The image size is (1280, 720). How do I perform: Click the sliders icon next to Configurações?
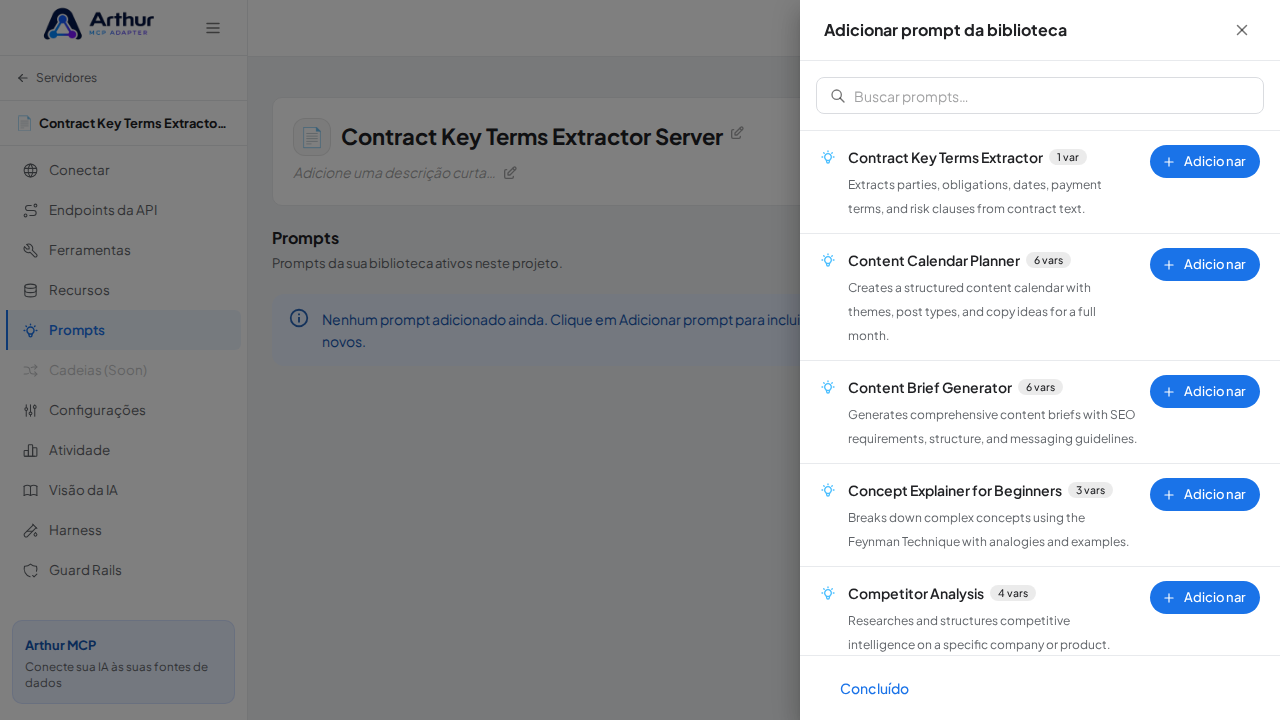pos(30,410)
